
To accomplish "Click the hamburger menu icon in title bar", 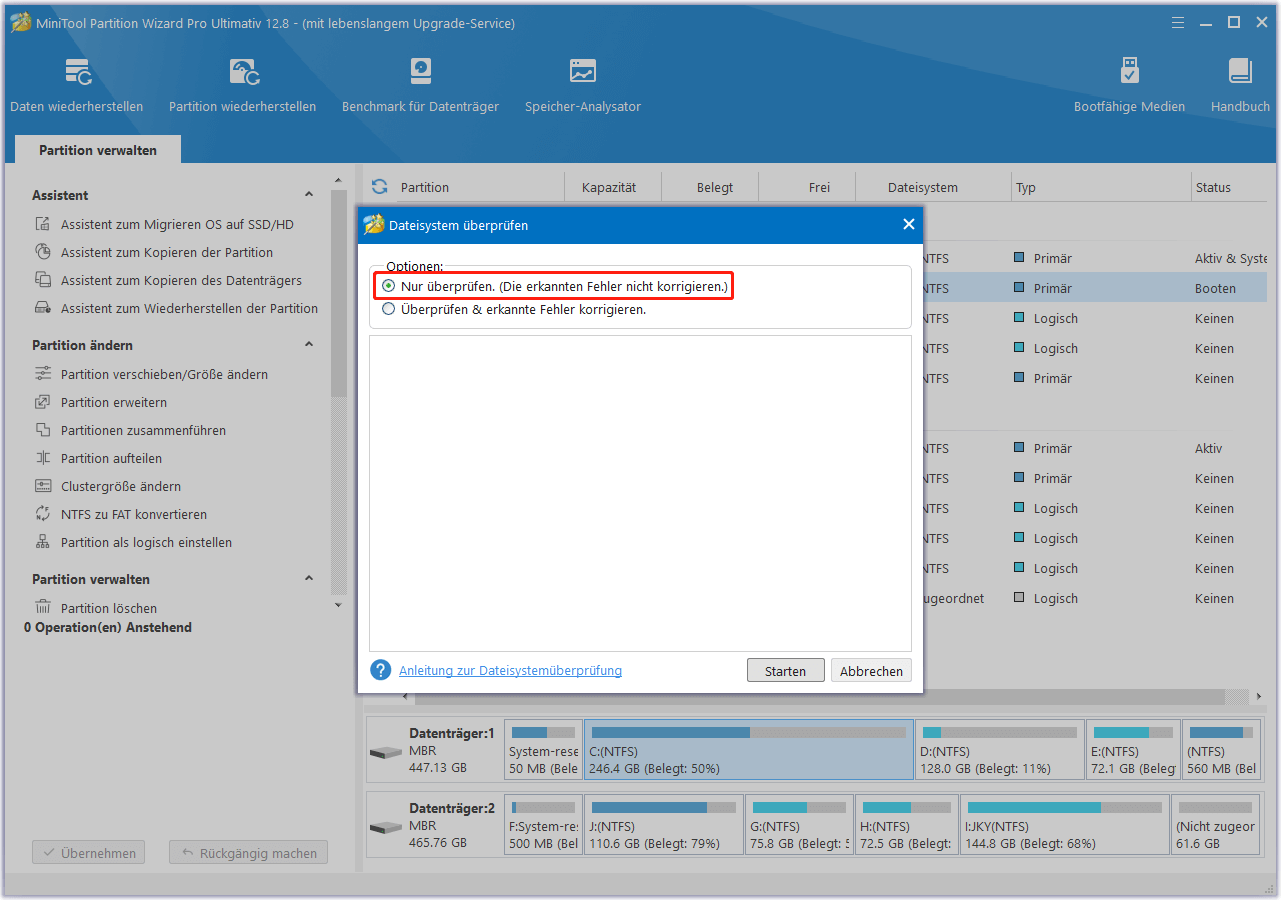I will click(1180, 22).
